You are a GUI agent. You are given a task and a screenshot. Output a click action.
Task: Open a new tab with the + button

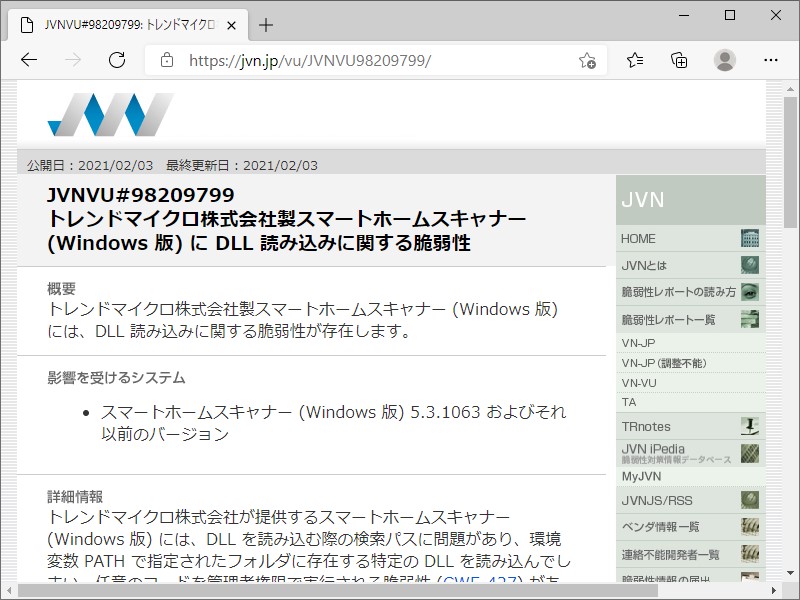click(265, 26)
